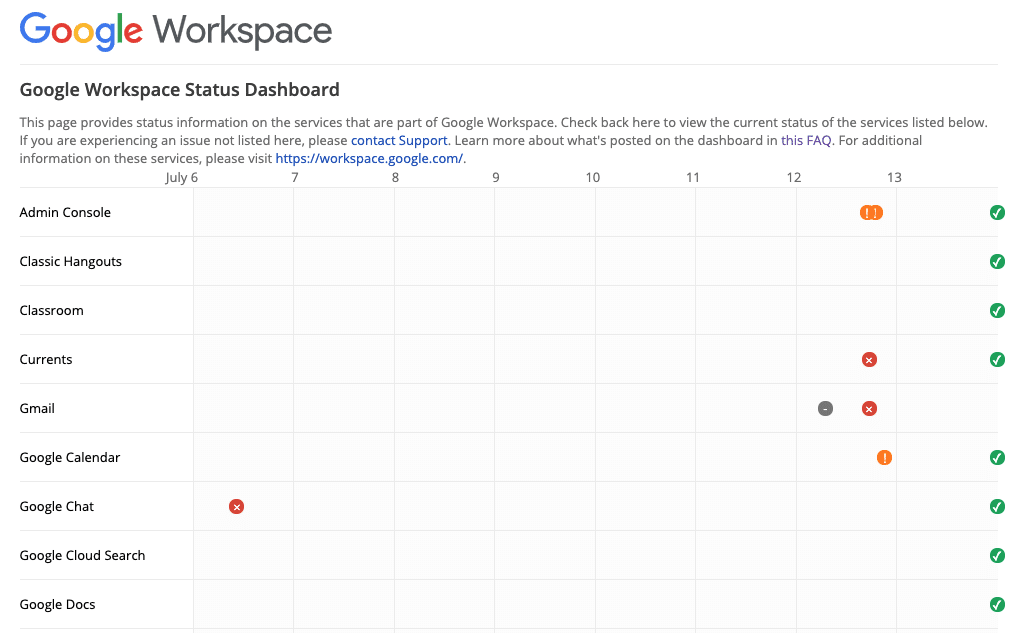Click the Gmail service row label
This screenshot has height=633, width=1018.
click(x=37, y=409)
